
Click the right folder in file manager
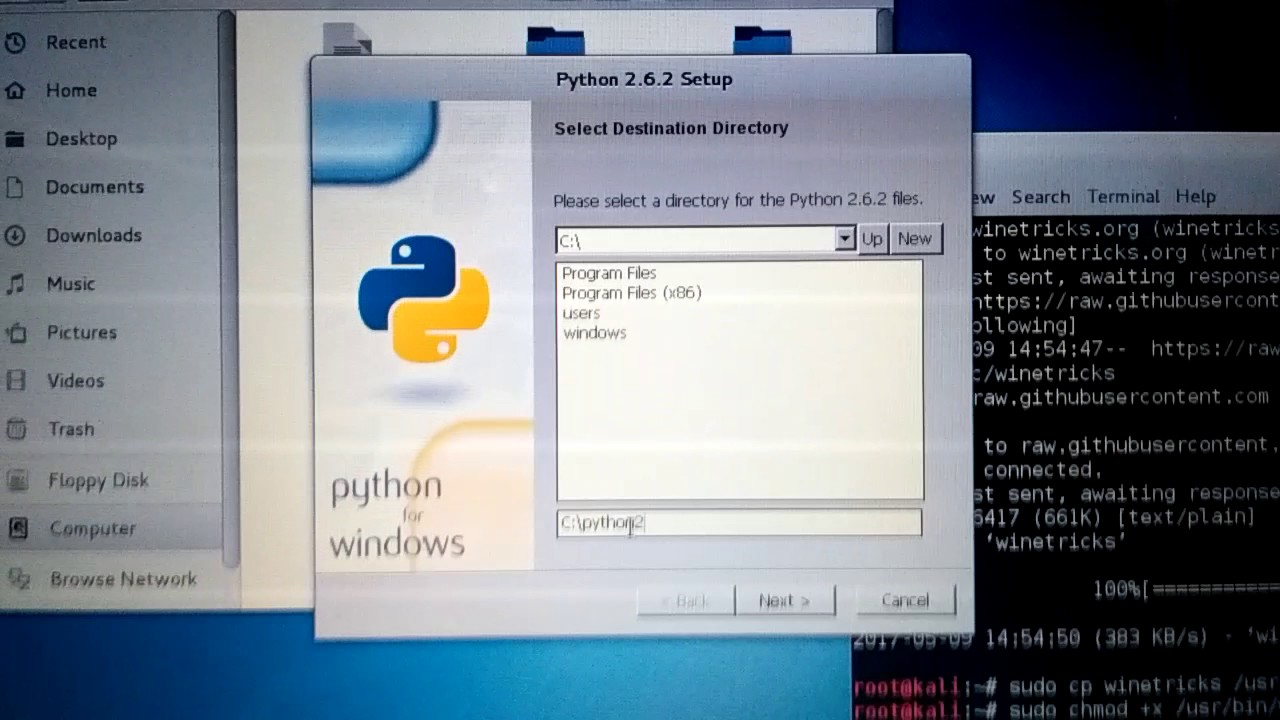(x=762, y=39)
